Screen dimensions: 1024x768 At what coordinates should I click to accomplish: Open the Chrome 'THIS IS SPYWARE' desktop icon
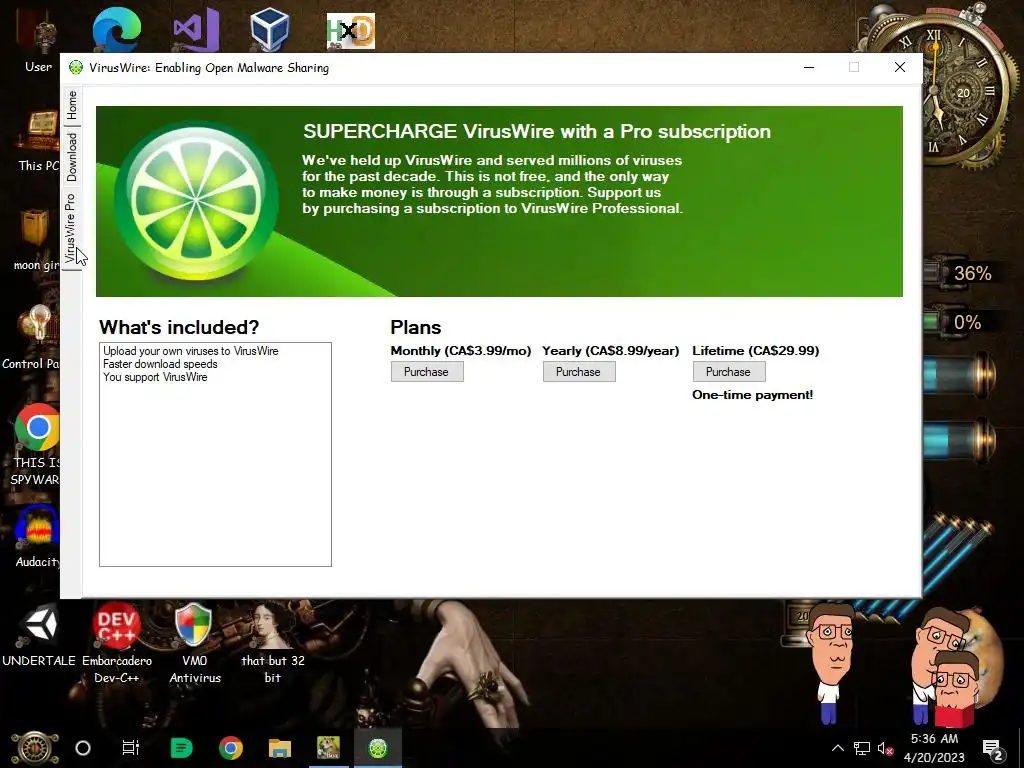36,446
